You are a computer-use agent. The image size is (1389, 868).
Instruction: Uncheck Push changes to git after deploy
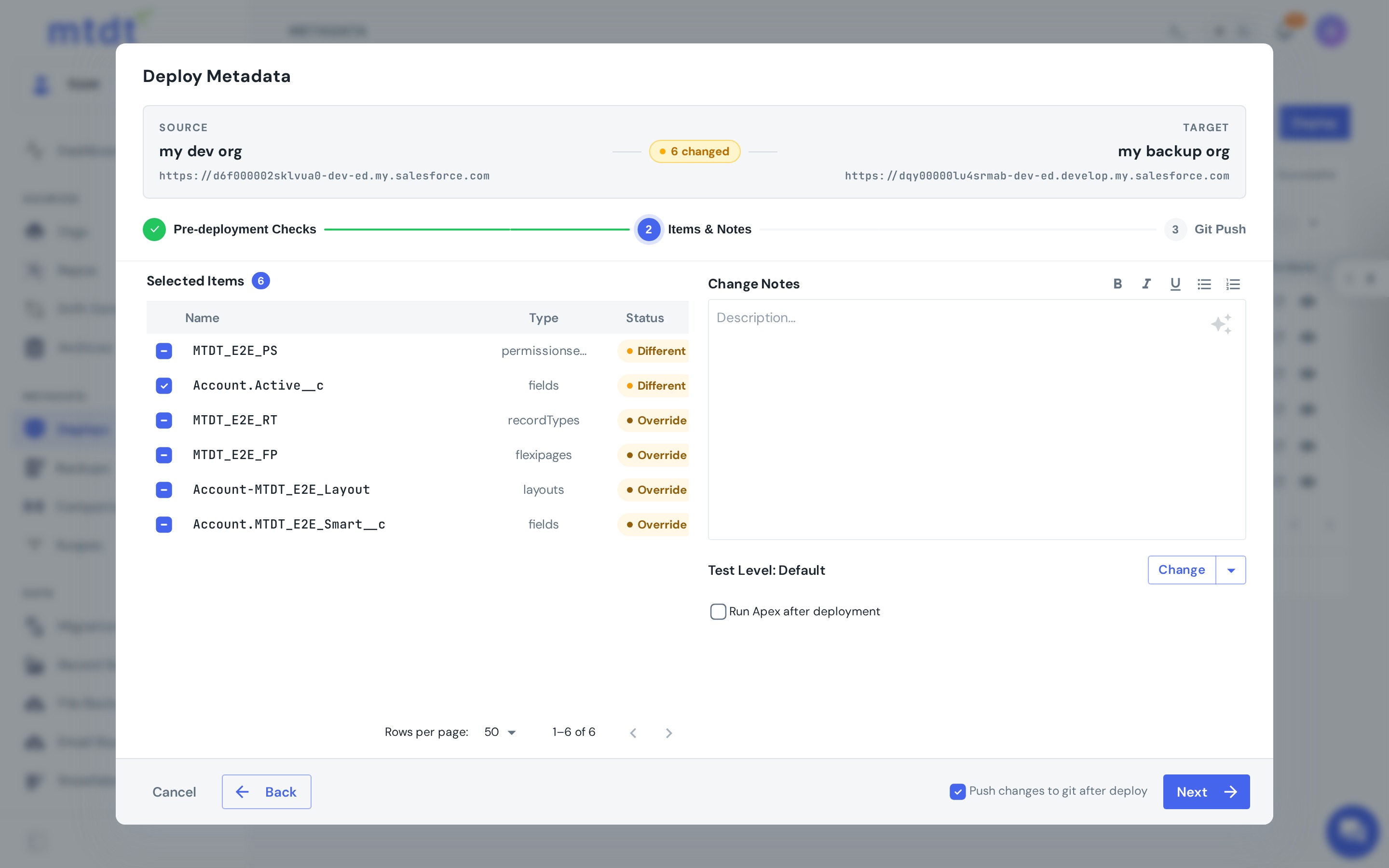point(957,791)
